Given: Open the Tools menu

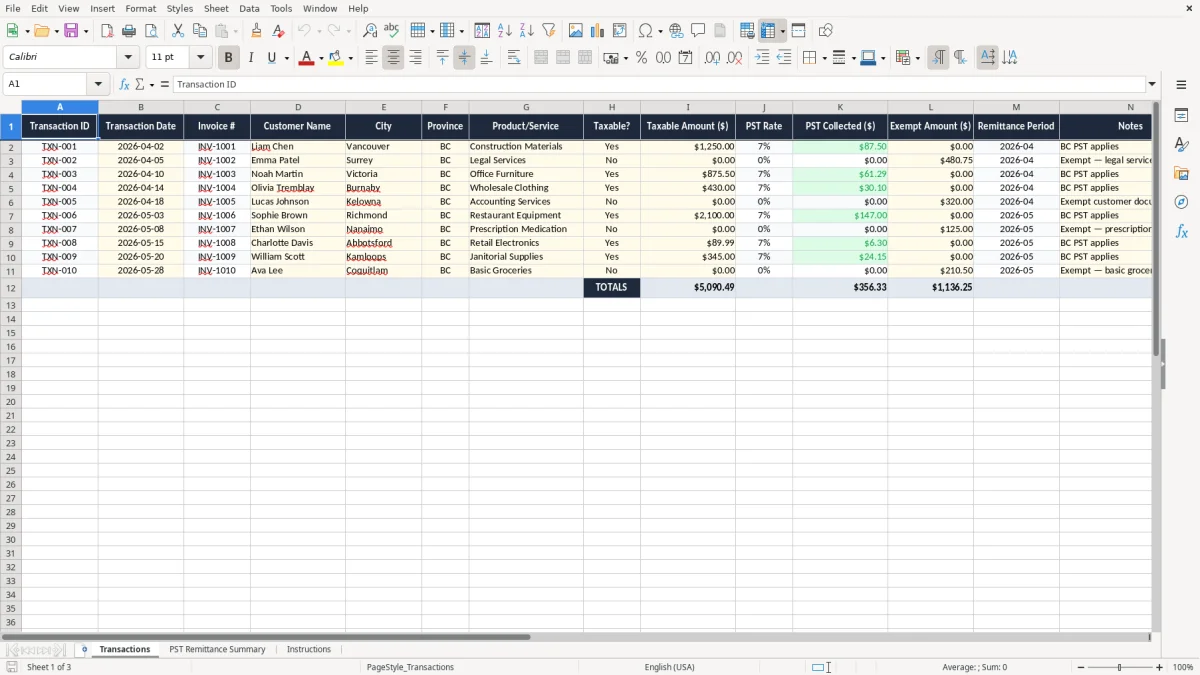Looking at the screenshot, I should (x=281, y=8).
